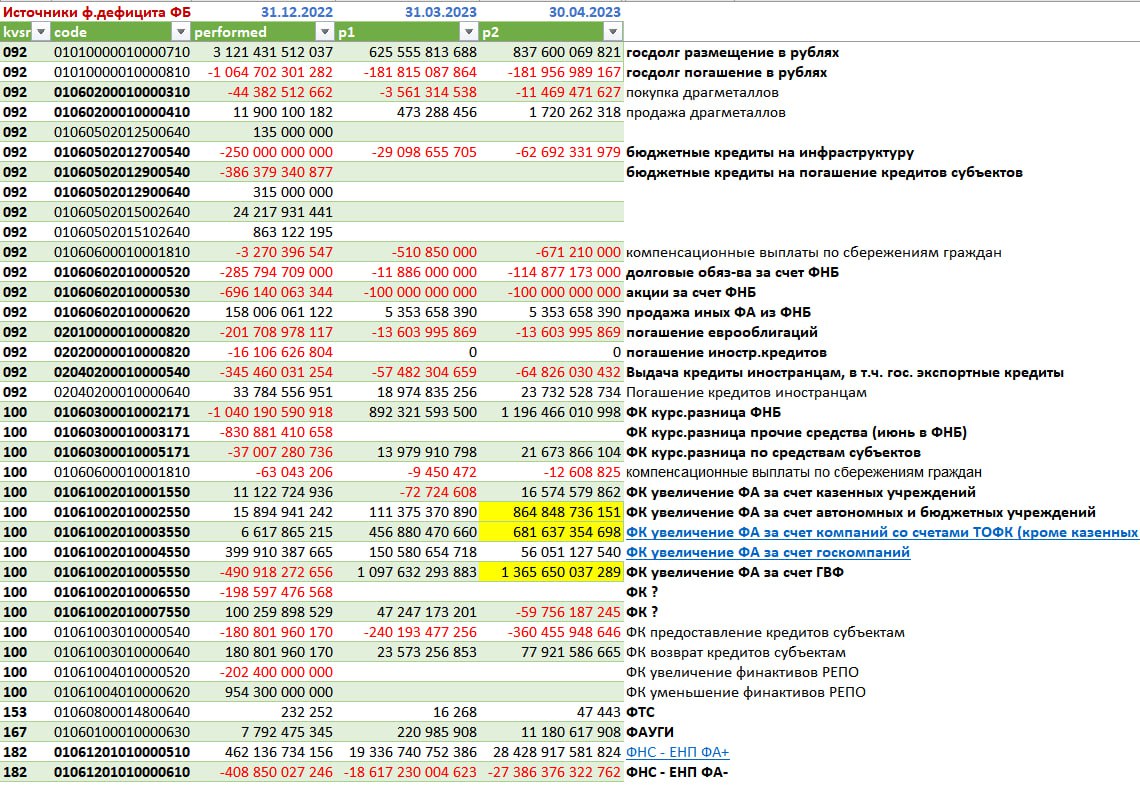The image size is (1140, 785).
Task: Select the title cell 'Источники ф.дефицита ФБ'
Action: click(97, 12)
